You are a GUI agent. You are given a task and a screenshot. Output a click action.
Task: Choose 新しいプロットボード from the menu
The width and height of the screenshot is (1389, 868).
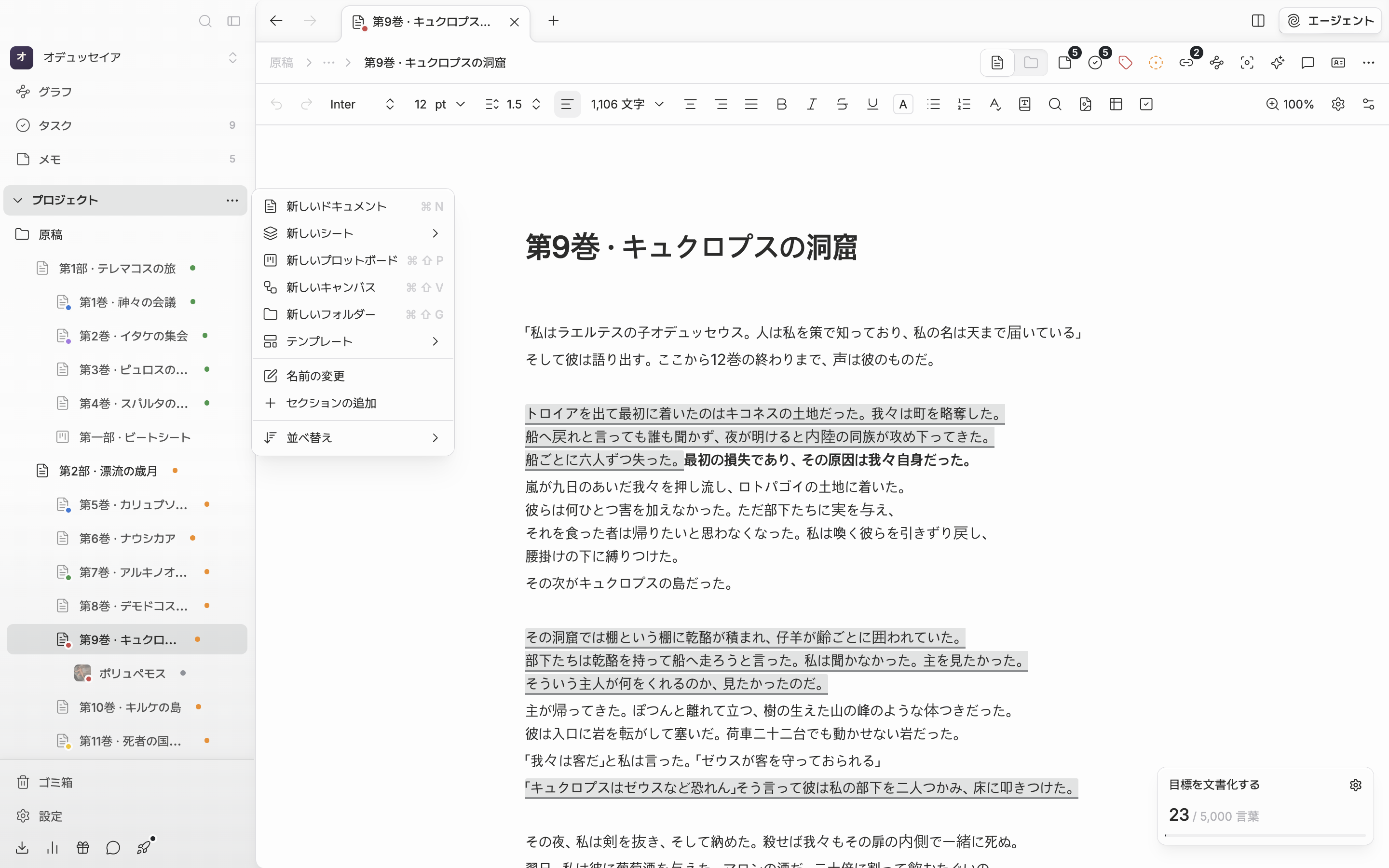[353, 260]
